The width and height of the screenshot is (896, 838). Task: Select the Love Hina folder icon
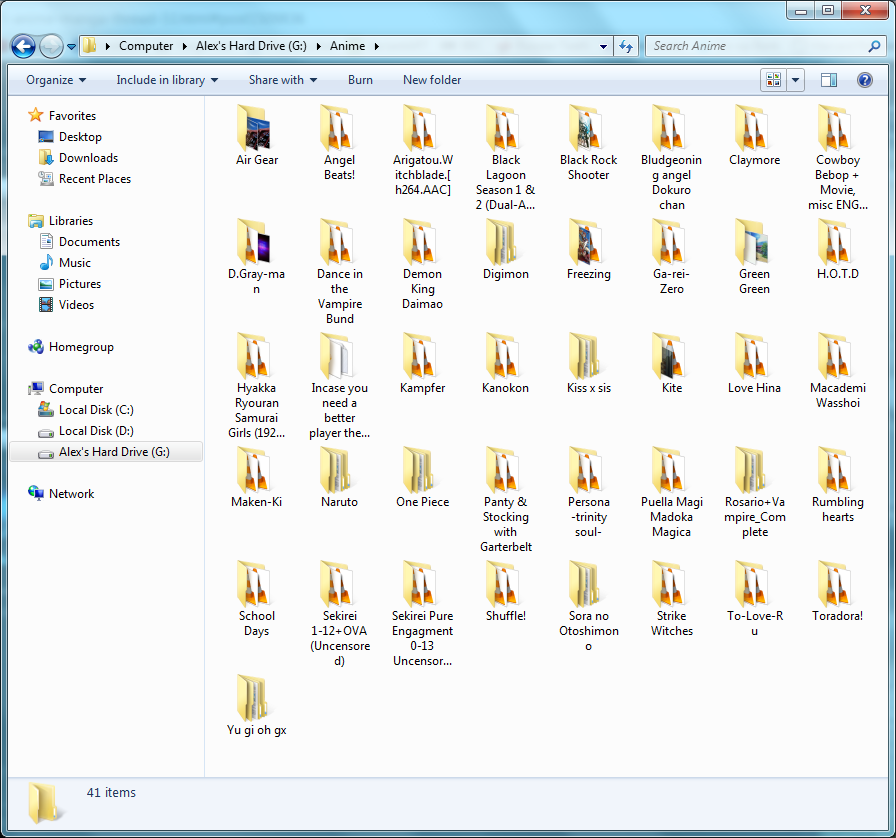click(x=751, y=355)
